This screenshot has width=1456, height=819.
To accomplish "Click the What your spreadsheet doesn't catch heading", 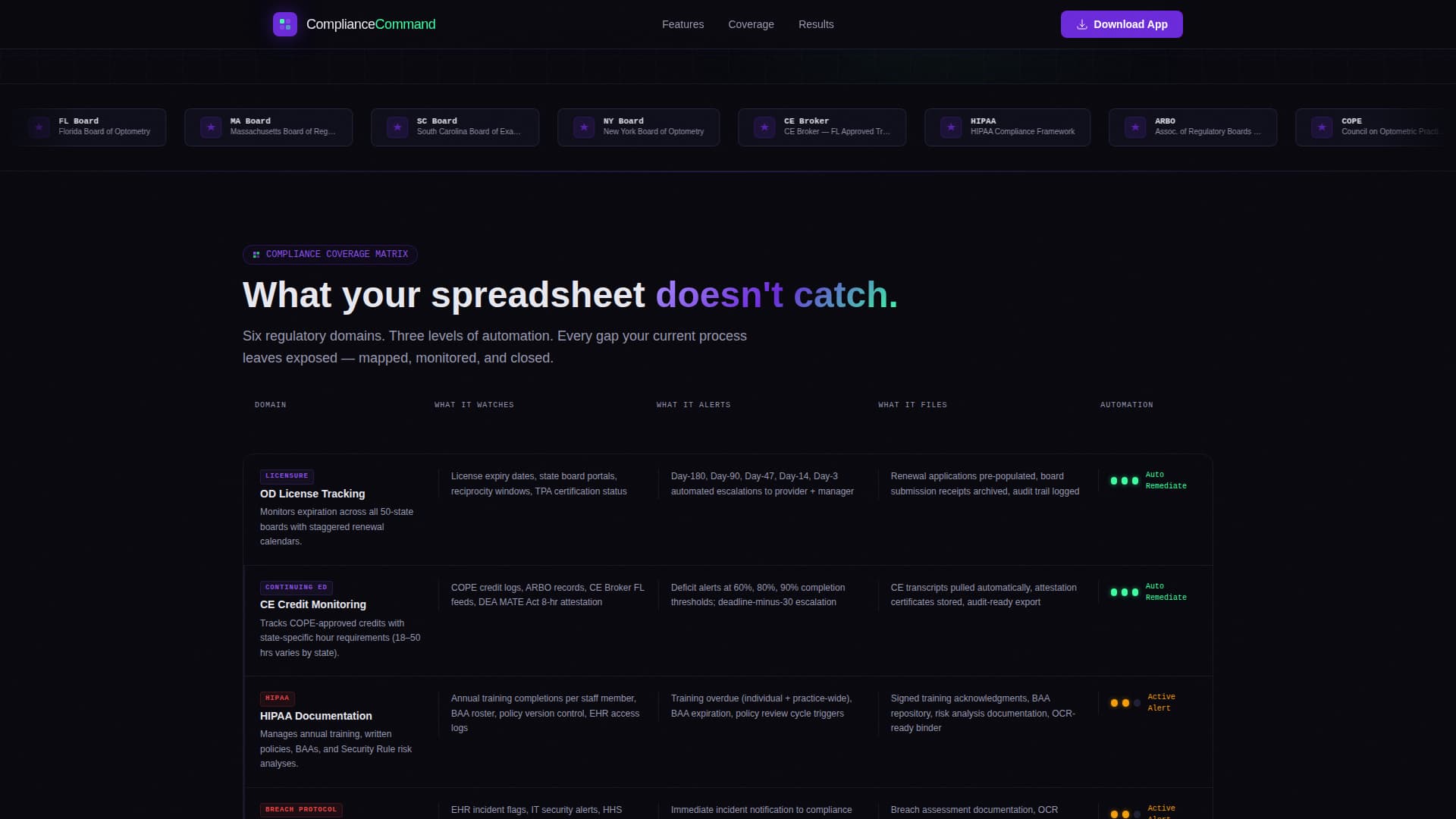I will pyautogui.click(x=570, y=295).
